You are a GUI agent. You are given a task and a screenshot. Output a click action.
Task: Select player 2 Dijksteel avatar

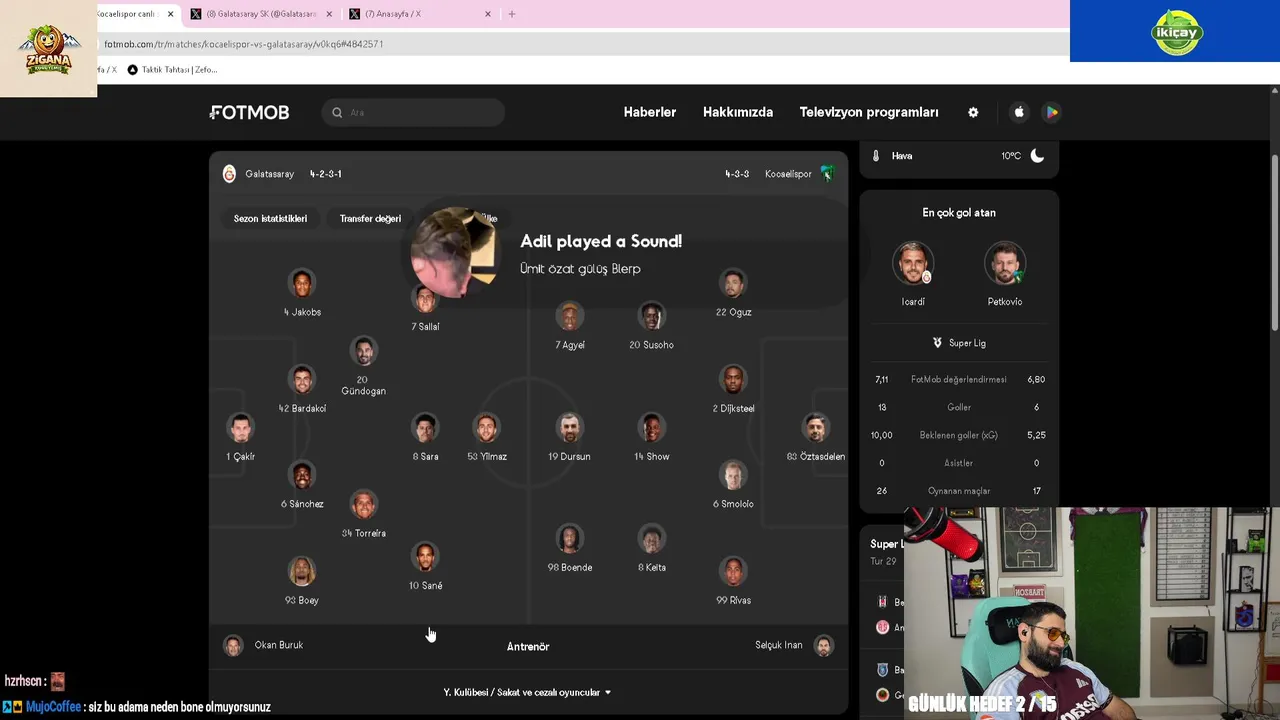point(733,380)
